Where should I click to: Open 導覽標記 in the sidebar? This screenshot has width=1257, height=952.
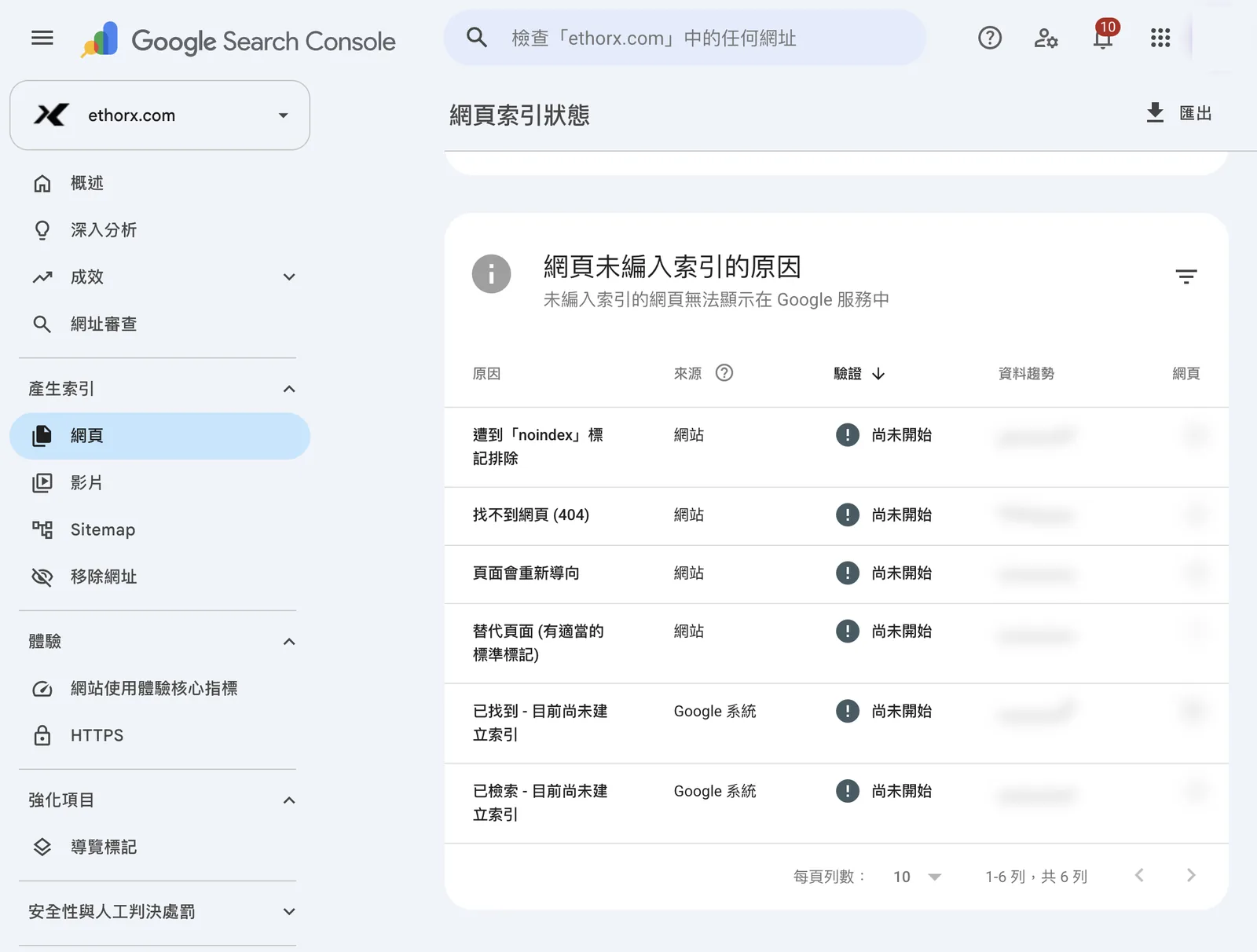point(160,848)
